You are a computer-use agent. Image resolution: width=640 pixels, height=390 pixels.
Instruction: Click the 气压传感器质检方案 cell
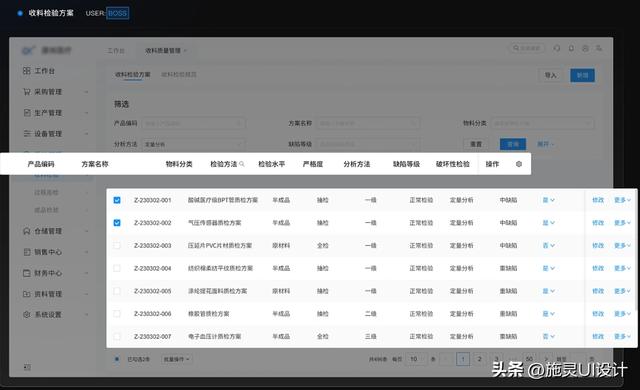coord(214,223)
